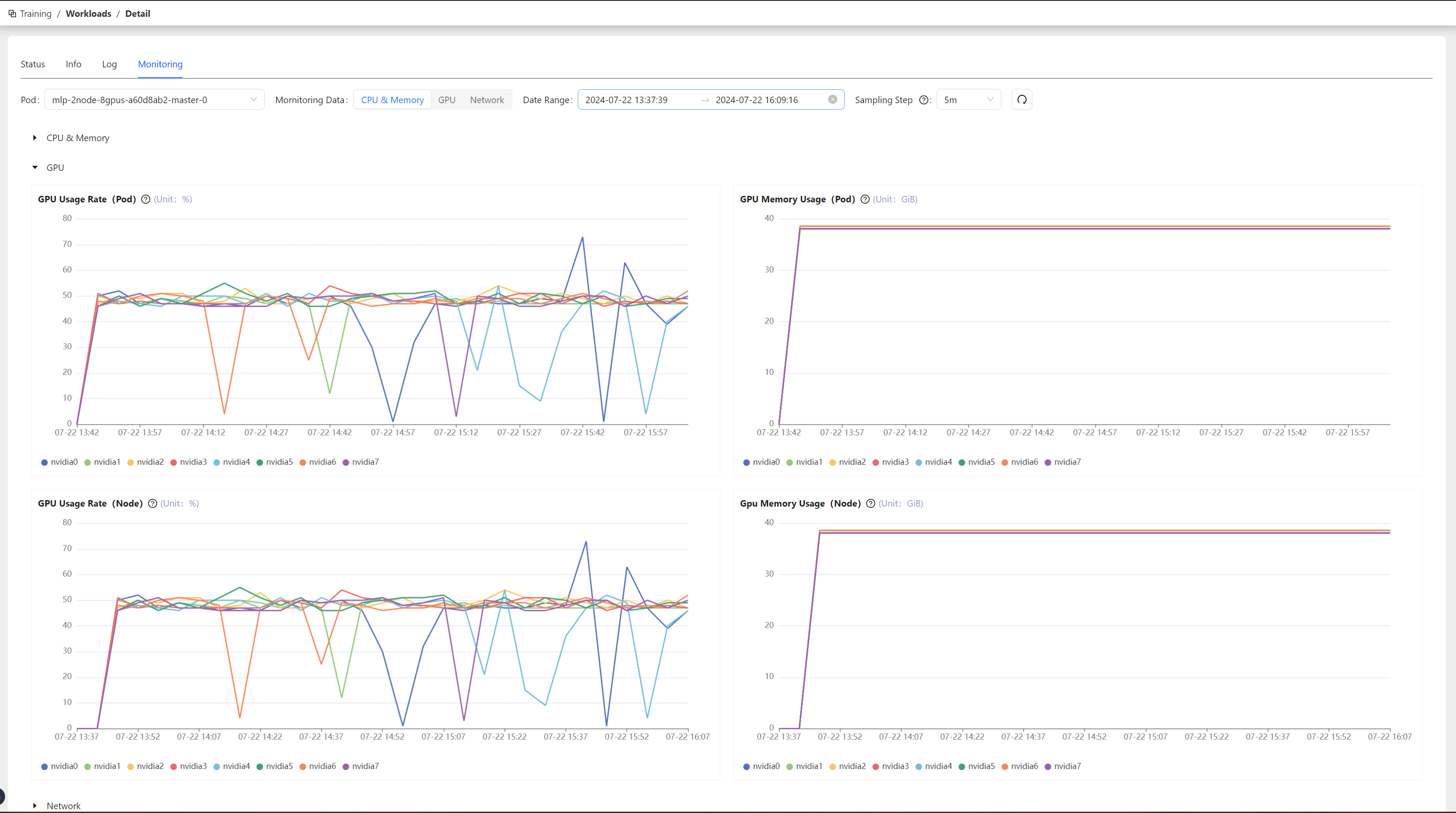Toggle nvidia1 series in GPU Memory Usage (Pod) legend
1456x813 pixels.
click(x=804, y=462)
